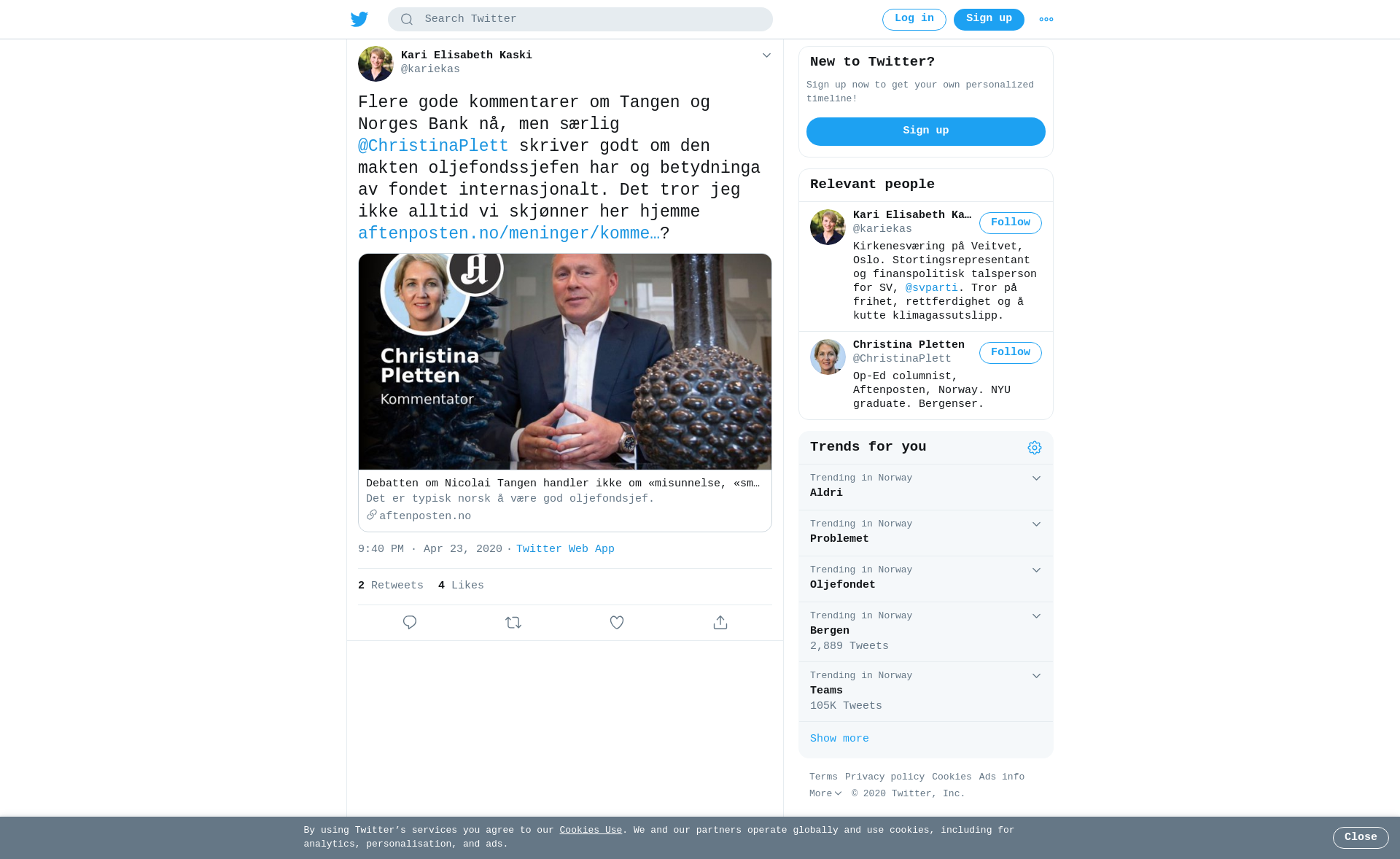Focus the Search Twitter field

[580, 20]
